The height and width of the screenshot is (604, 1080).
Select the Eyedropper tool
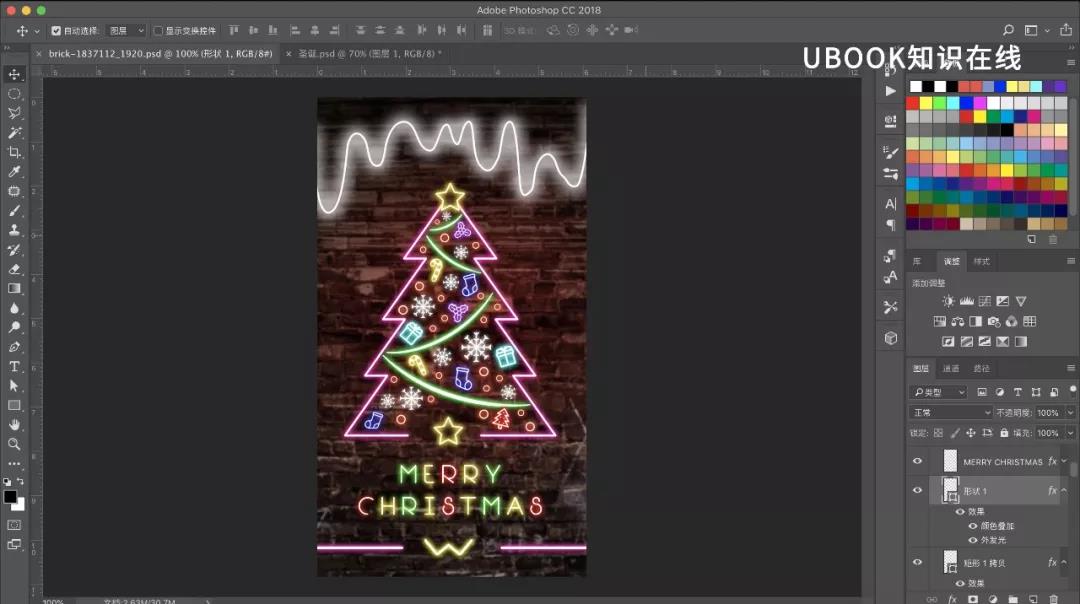click(x=14, y=171)
